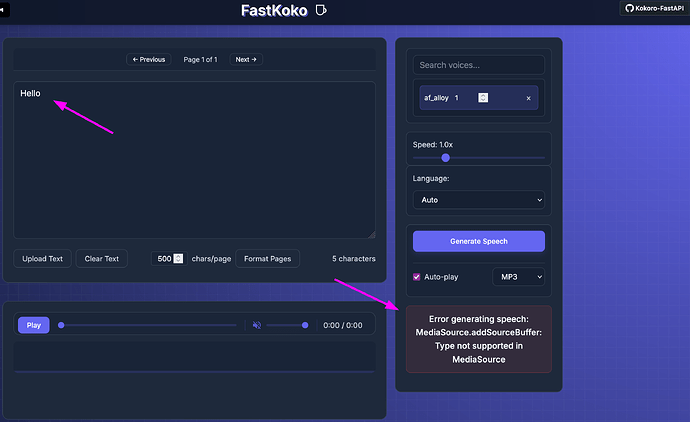
Task: Click the Upload Text button
Action: pos(42,259)
